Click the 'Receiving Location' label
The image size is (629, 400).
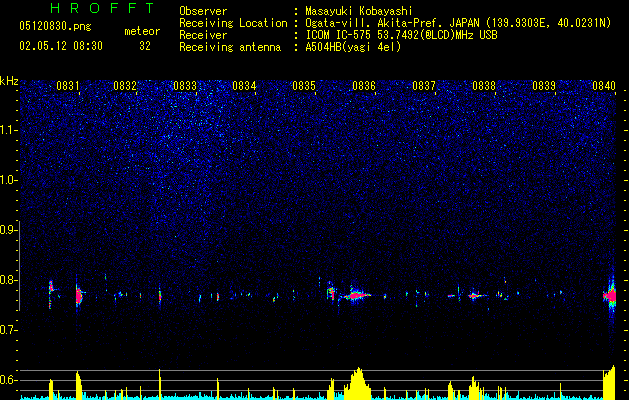233,23
